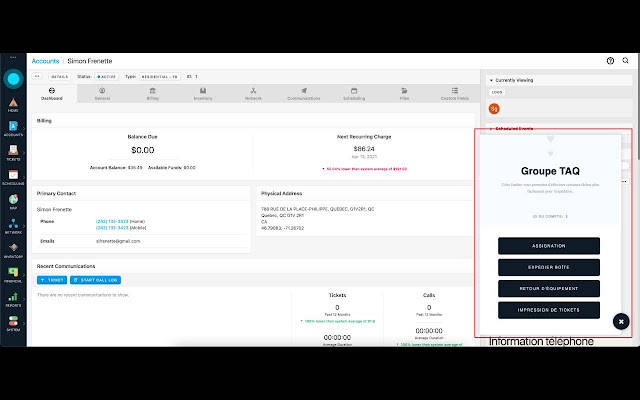640x400 pixels.
Task: Click the Physical Address heading
Action: point(282,193)
